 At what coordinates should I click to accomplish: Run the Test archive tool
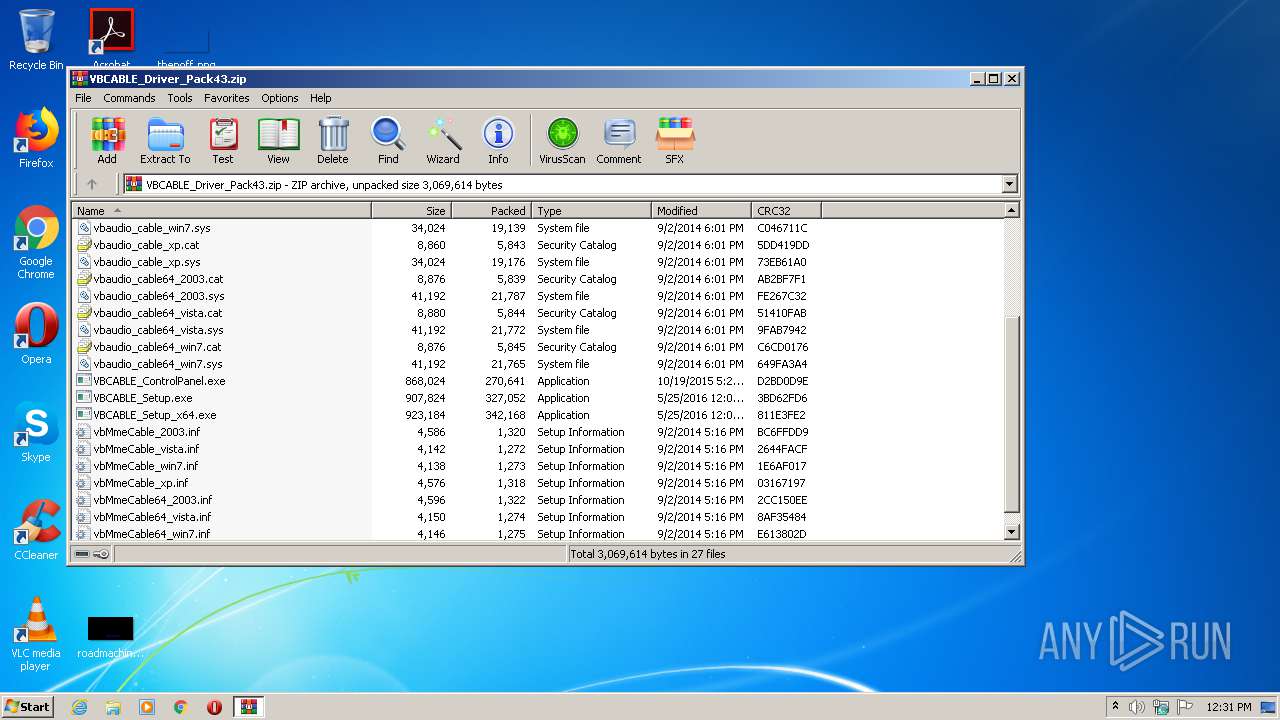tap(223, 141)
